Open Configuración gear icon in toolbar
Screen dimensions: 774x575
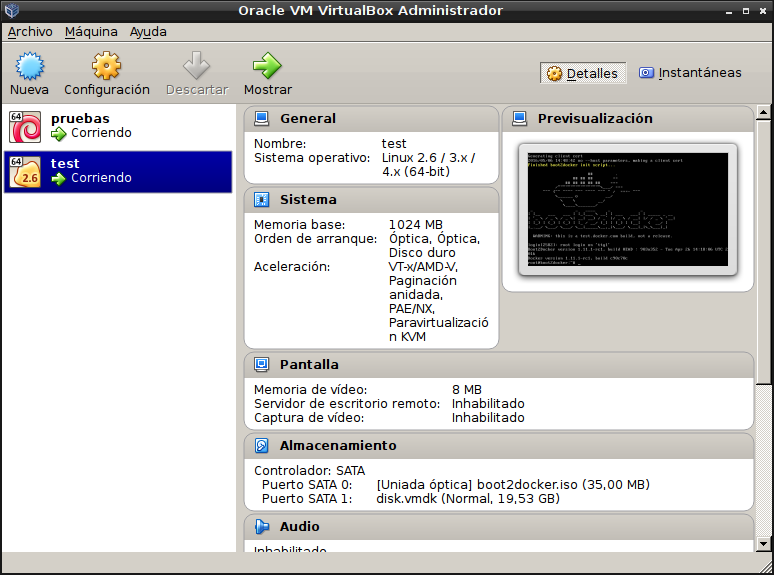[x=107, y=67]
